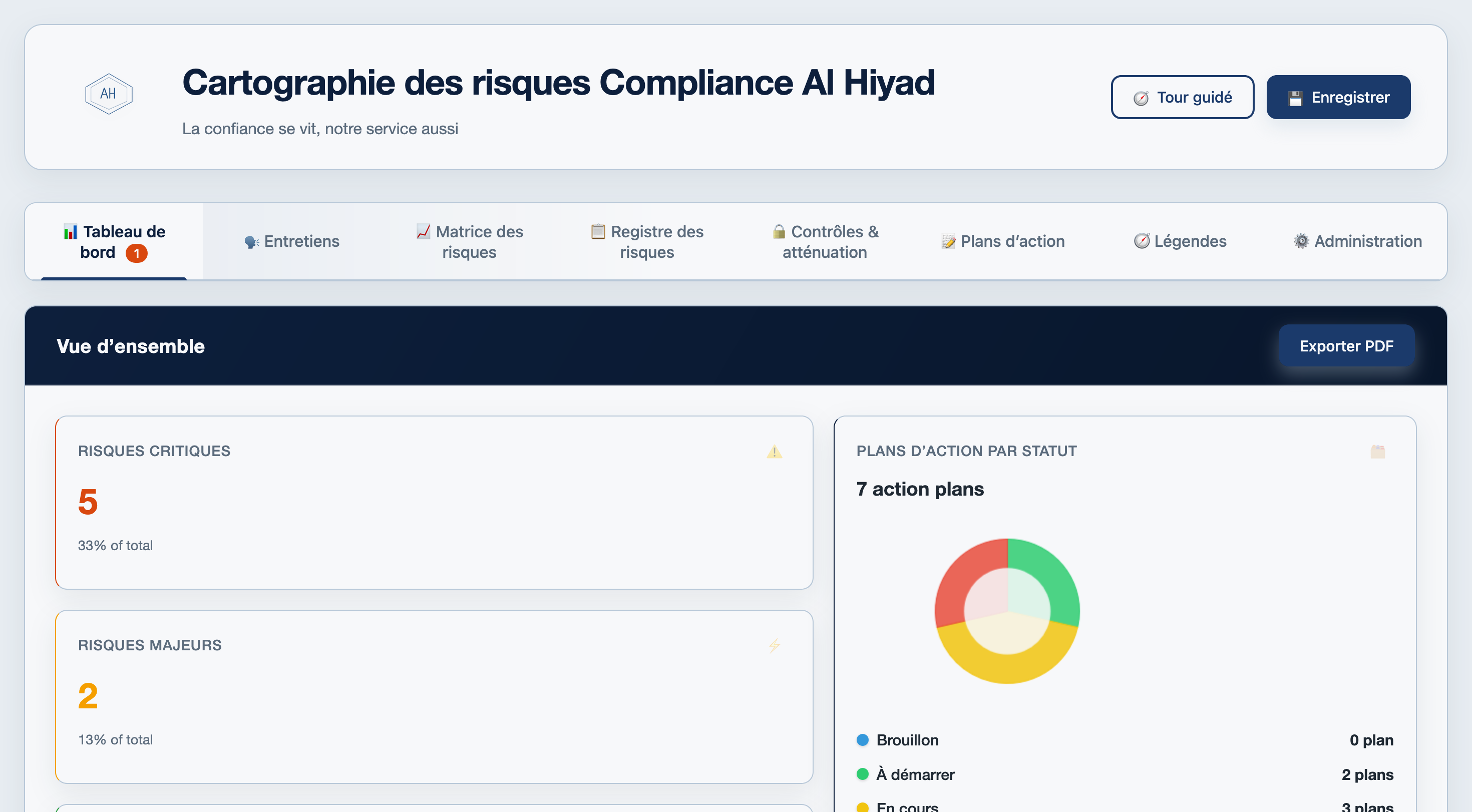The width and height of the screenshot is (1472, 812).
Task: Open the Administration tab
Action: 1358,242
